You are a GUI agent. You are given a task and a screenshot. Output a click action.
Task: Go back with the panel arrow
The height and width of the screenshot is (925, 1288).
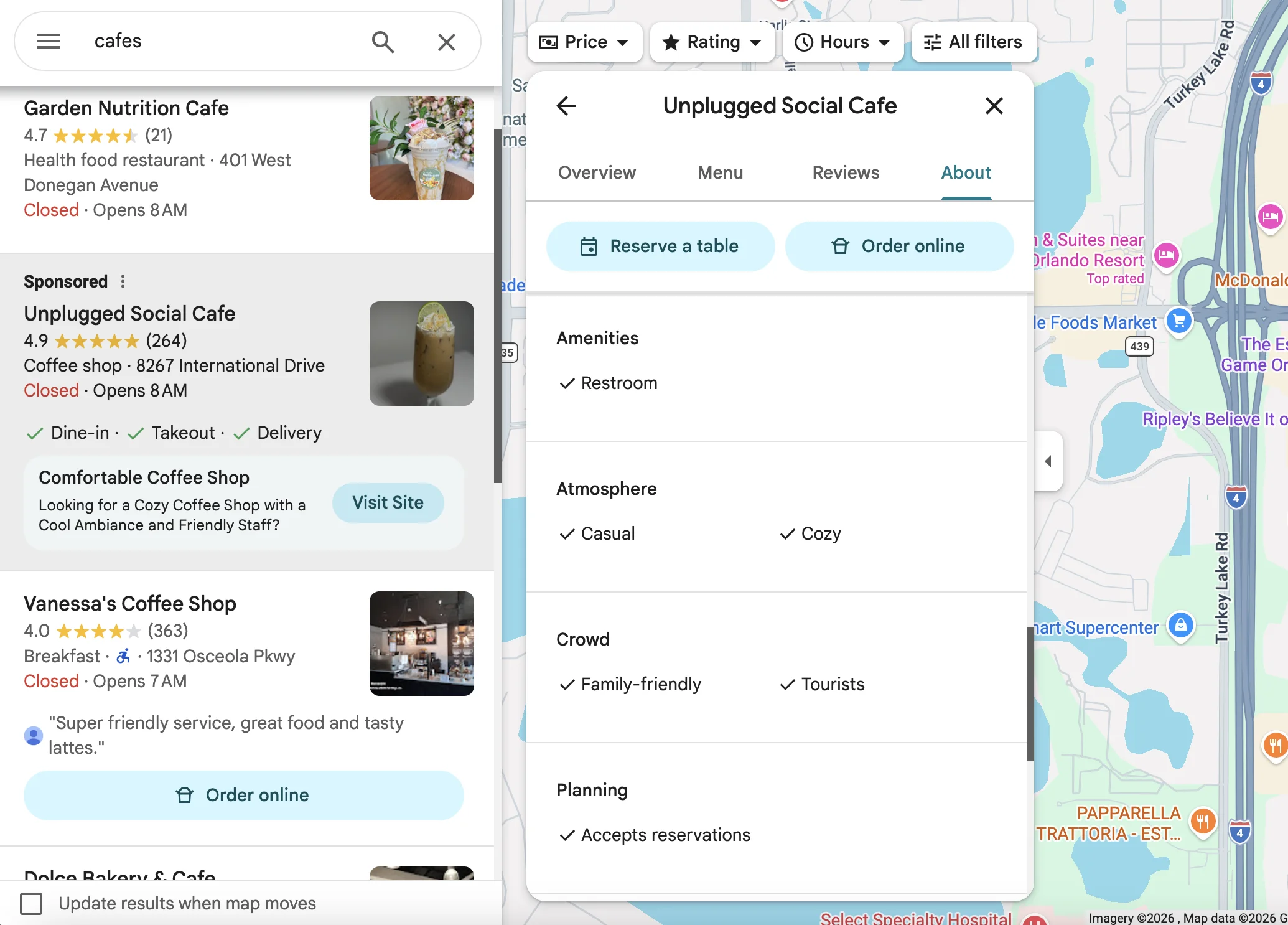click(x=566, y=106)
